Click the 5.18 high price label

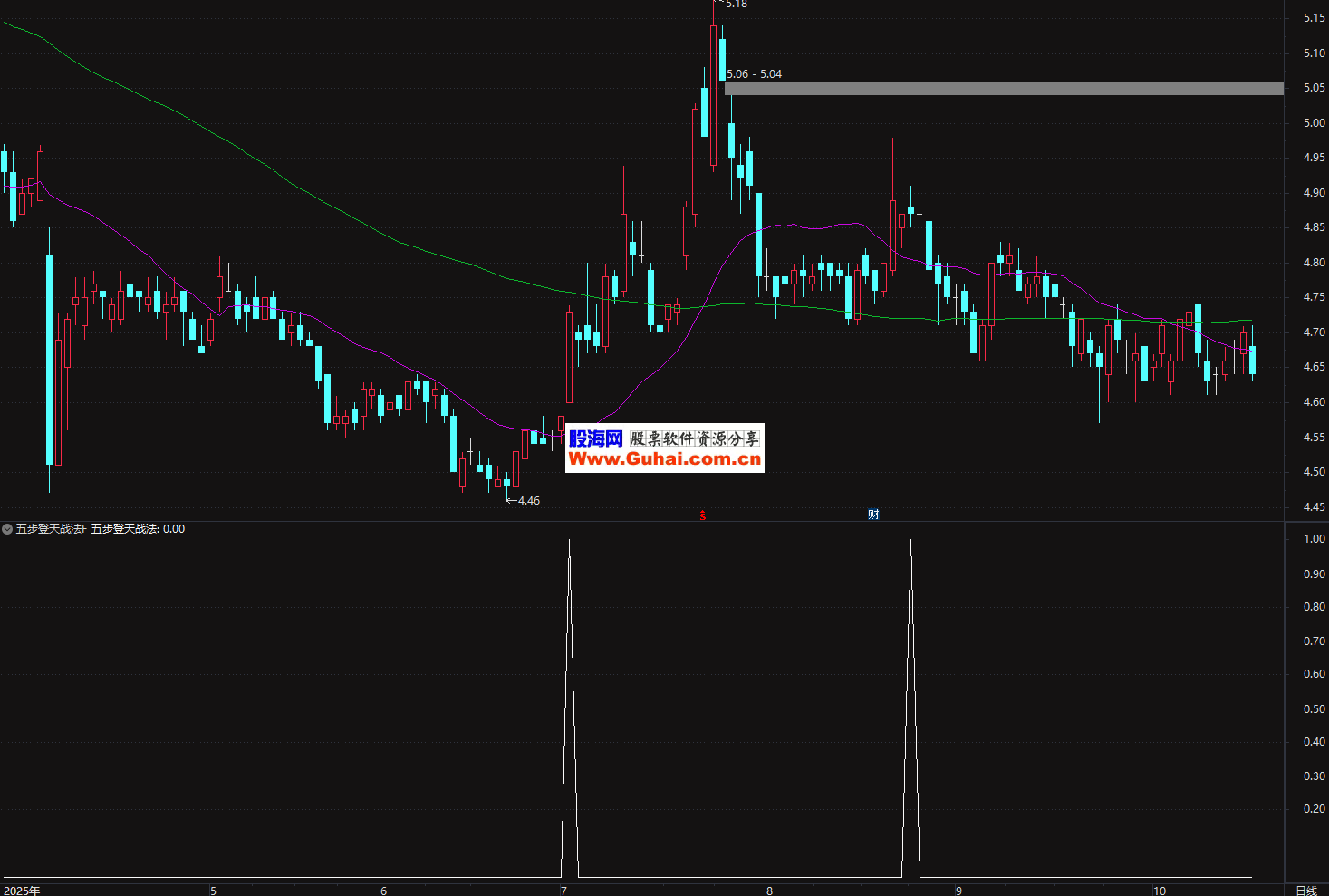[x=737, y=5]
